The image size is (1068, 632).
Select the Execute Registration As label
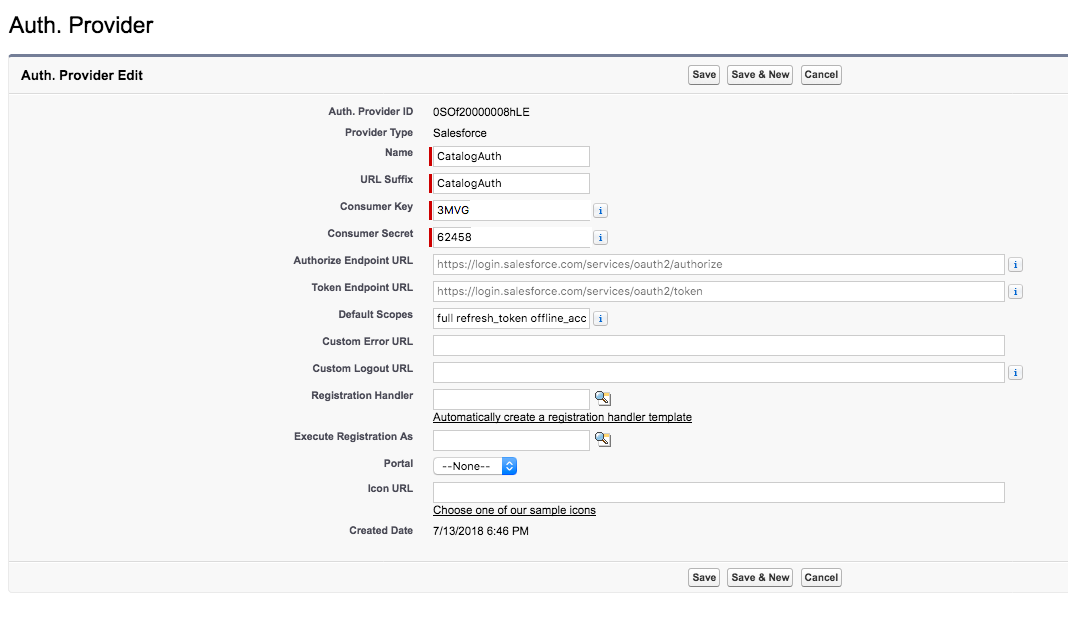click(x=354, y=437)
